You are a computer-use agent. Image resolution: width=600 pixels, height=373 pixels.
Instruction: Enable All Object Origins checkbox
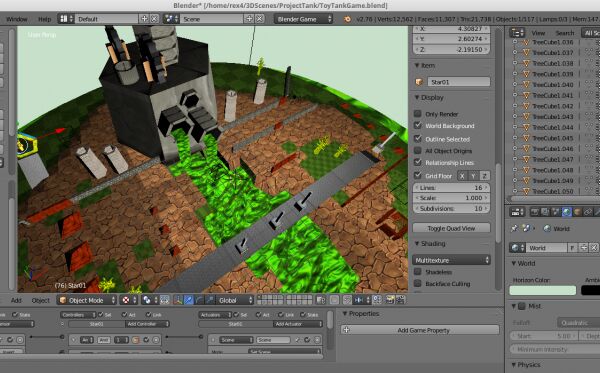[418, 150]
